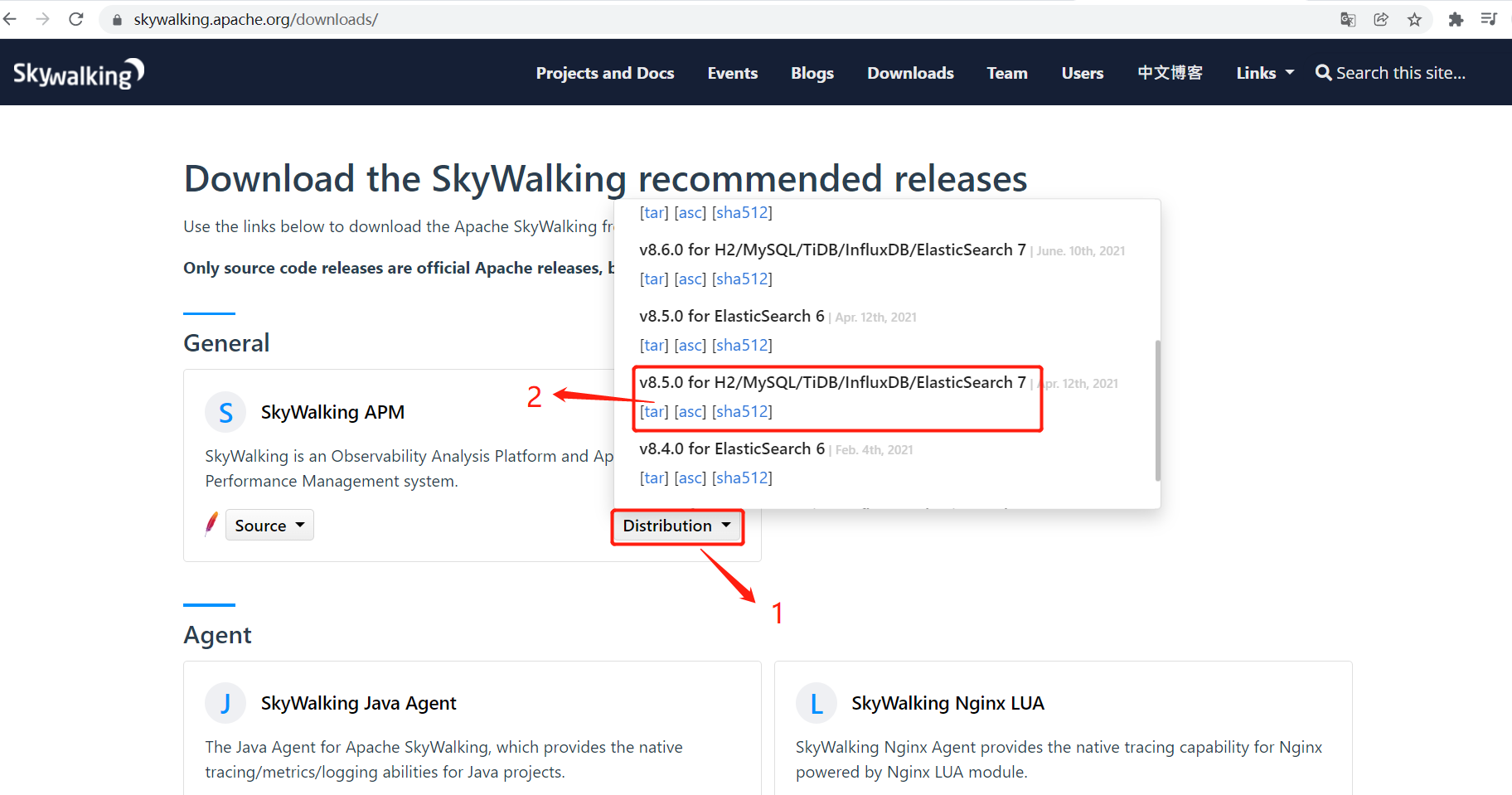Open asc for v8.6.0 H2/MySQL

coord(690,279)
